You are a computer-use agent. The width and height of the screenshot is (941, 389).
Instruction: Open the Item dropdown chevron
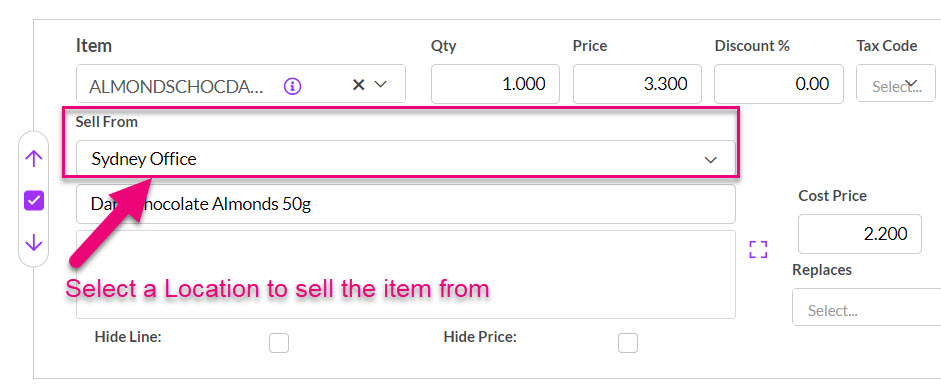tap(380, 85)
